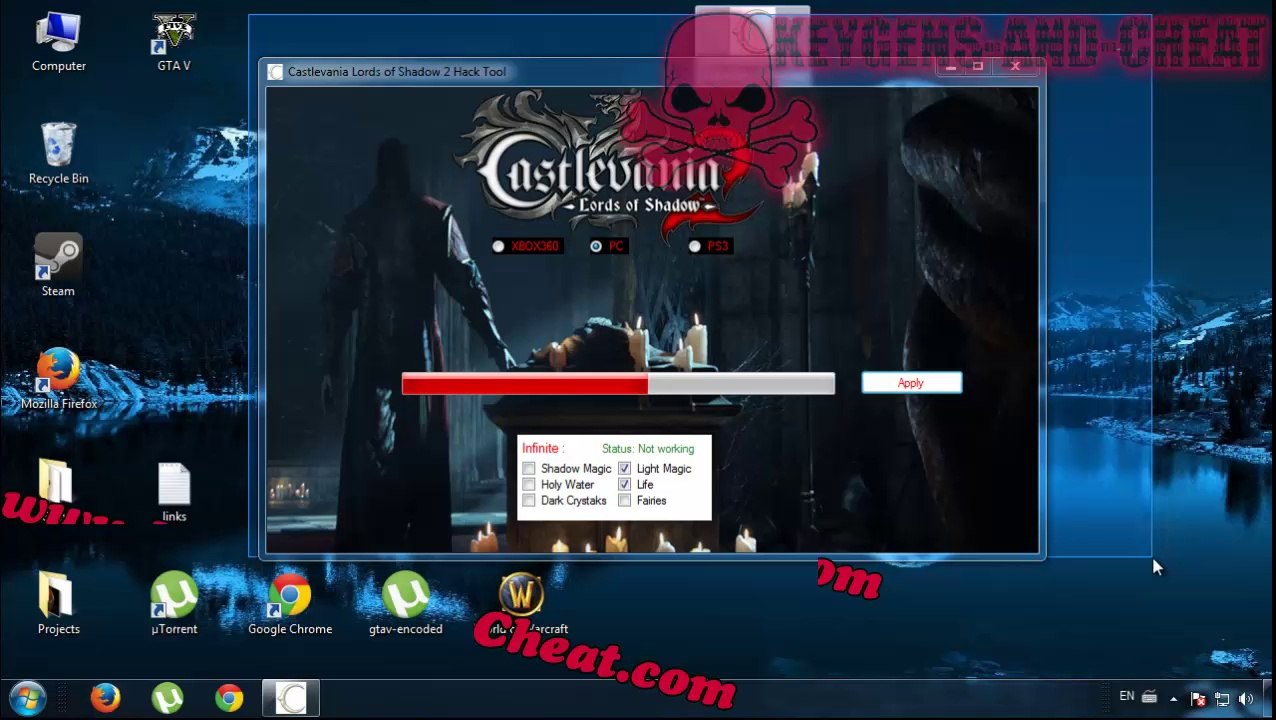Open the Windows Start menu

pyautogui.click(x=27, y=697)
